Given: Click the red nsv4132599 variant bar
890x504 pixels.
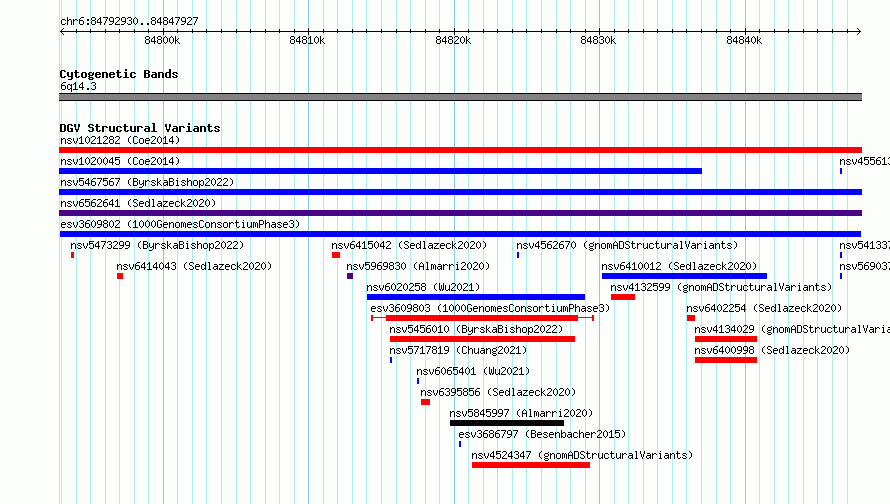Looking at the screenshot, I should (623, 297).
